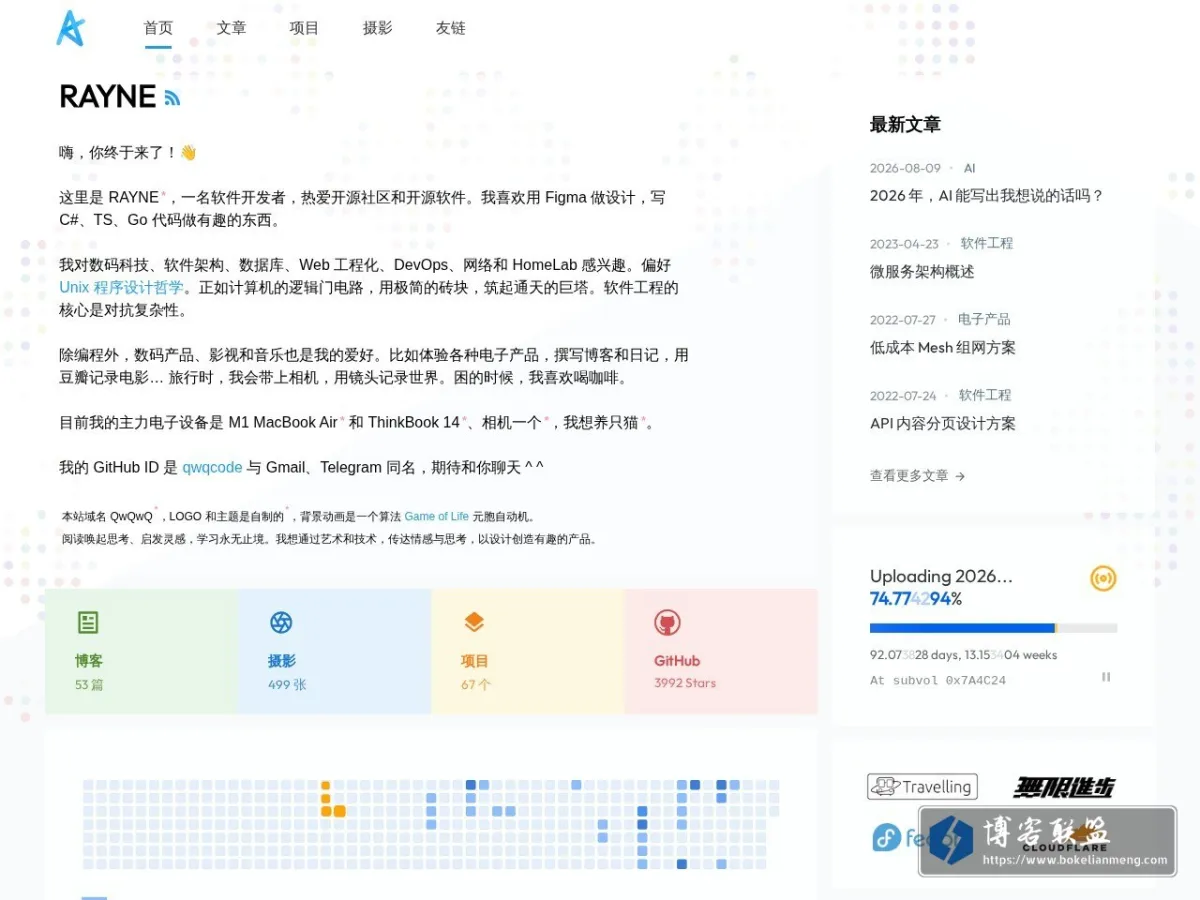The width and height of the screenshot is (1200, 900).
Task: Click the GitHub octocat icon
Action: (667, 623)
